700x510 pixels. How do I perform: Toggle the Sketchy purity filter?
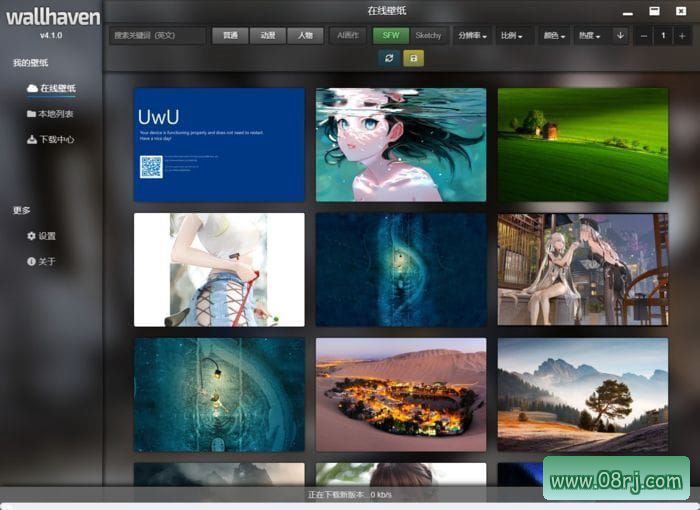[428, 35]
